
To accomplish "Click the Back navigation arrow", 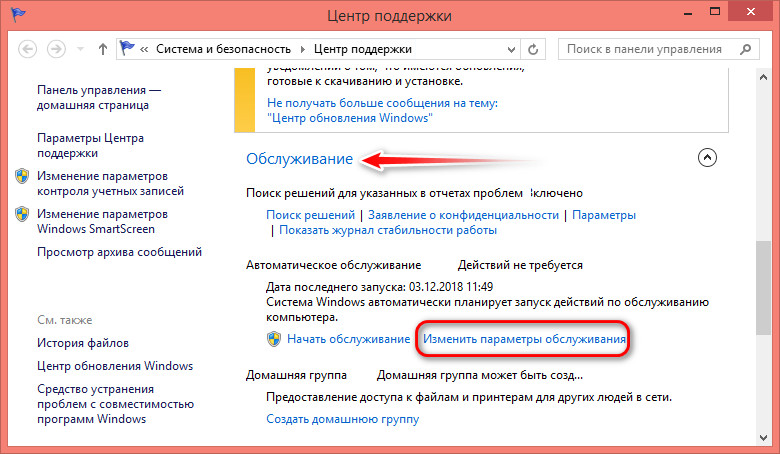I will (27, 49).
